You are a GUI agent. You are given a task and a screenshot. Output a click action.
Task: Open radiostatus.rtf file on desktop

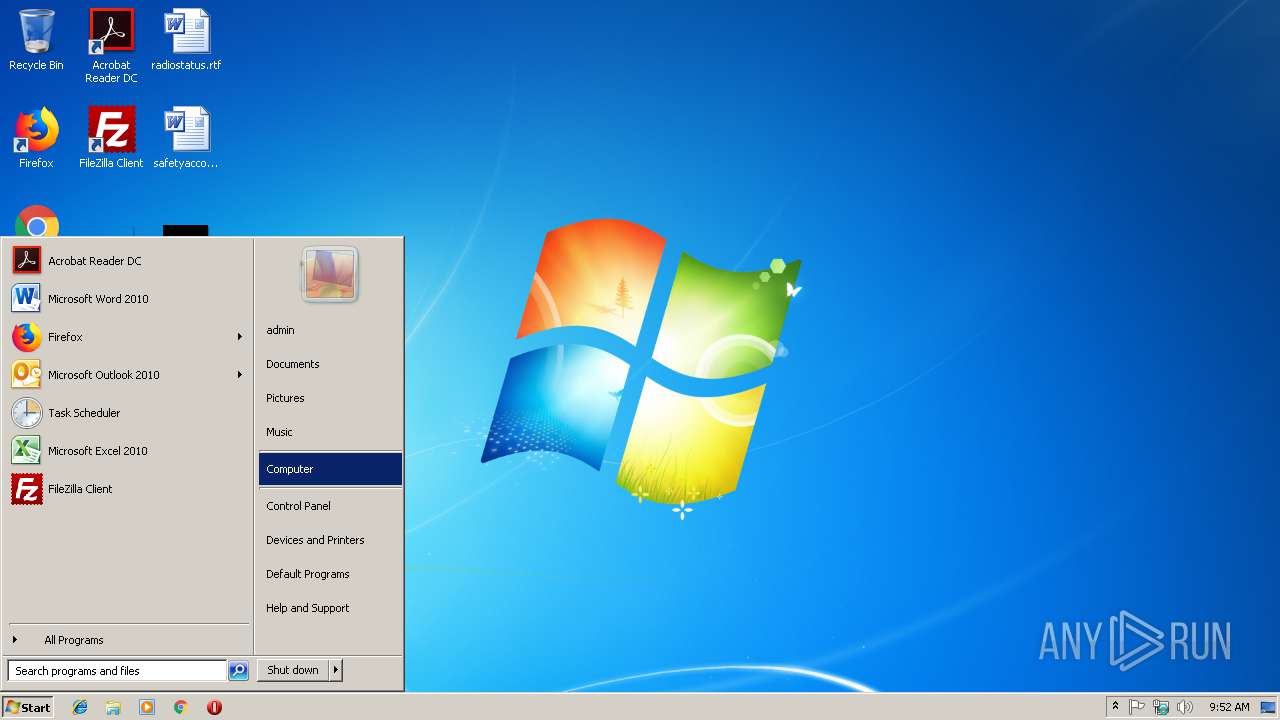click(x=186, y=40)
